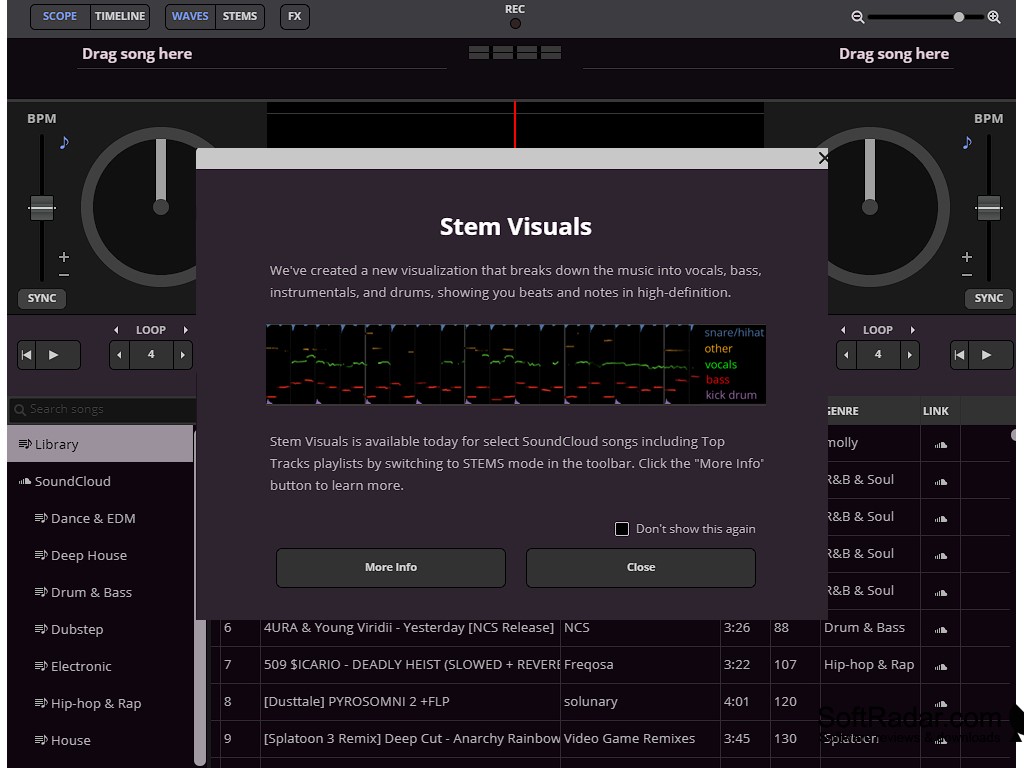Toggle SYNC on the left deck
1024x768 pixels.
tap(42, 298)
